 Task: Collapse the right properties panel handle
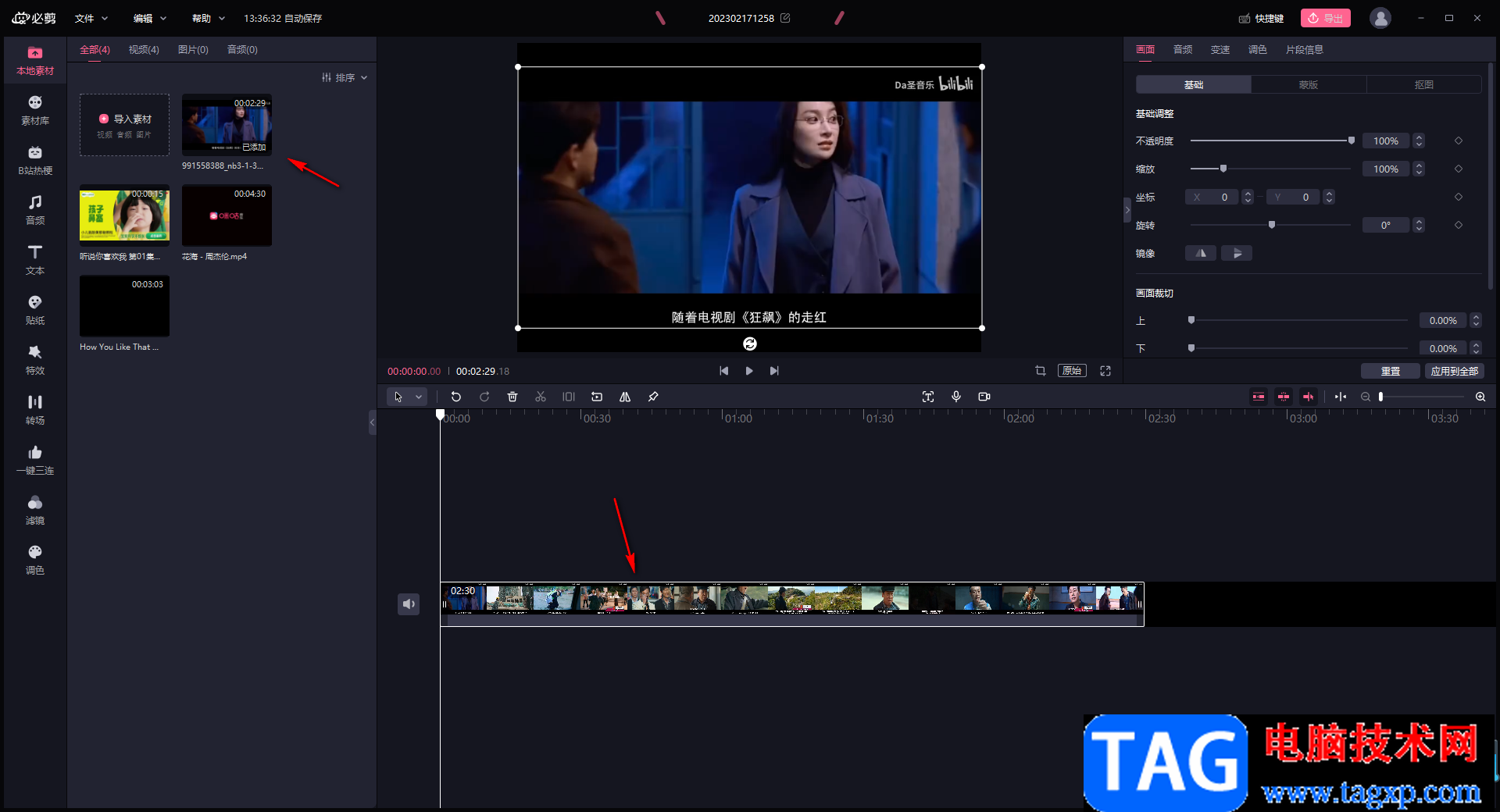pos(1127,210)
